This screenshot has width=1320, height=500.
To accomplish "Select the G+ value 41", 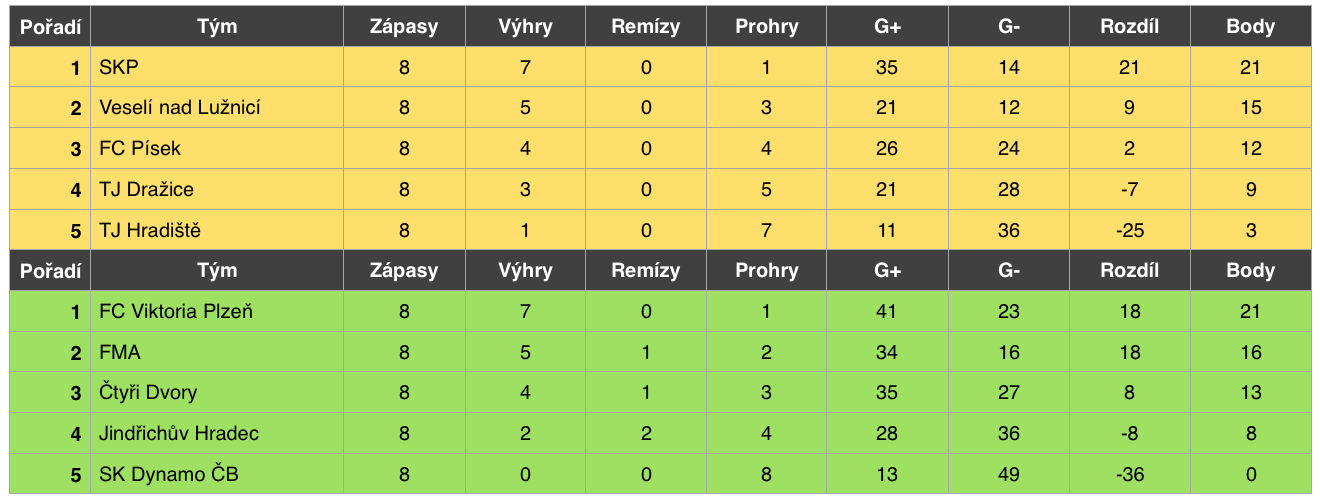I will pyautogui.click(x=887, y=312).
